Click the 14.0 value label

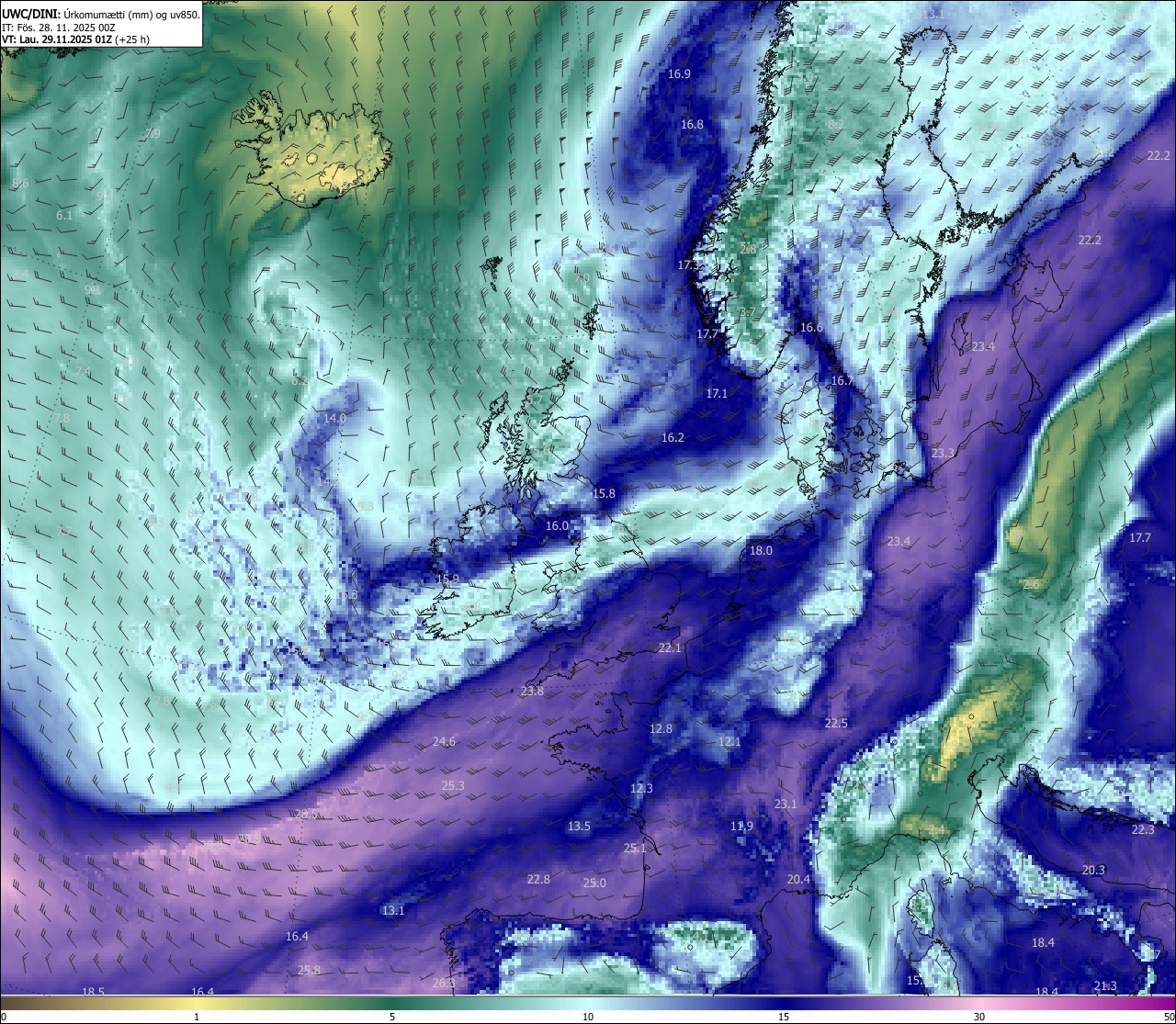click(x=334, y=418)
